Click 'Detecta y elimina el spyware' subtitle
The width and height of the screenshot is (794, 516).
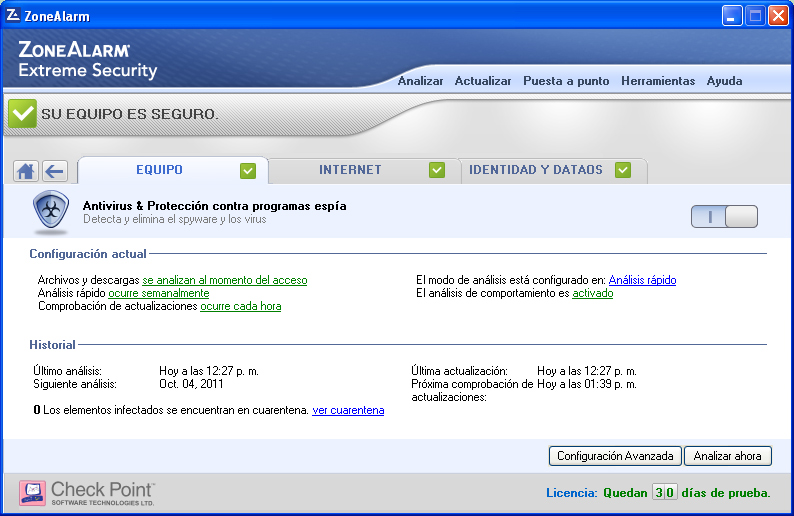174,219
